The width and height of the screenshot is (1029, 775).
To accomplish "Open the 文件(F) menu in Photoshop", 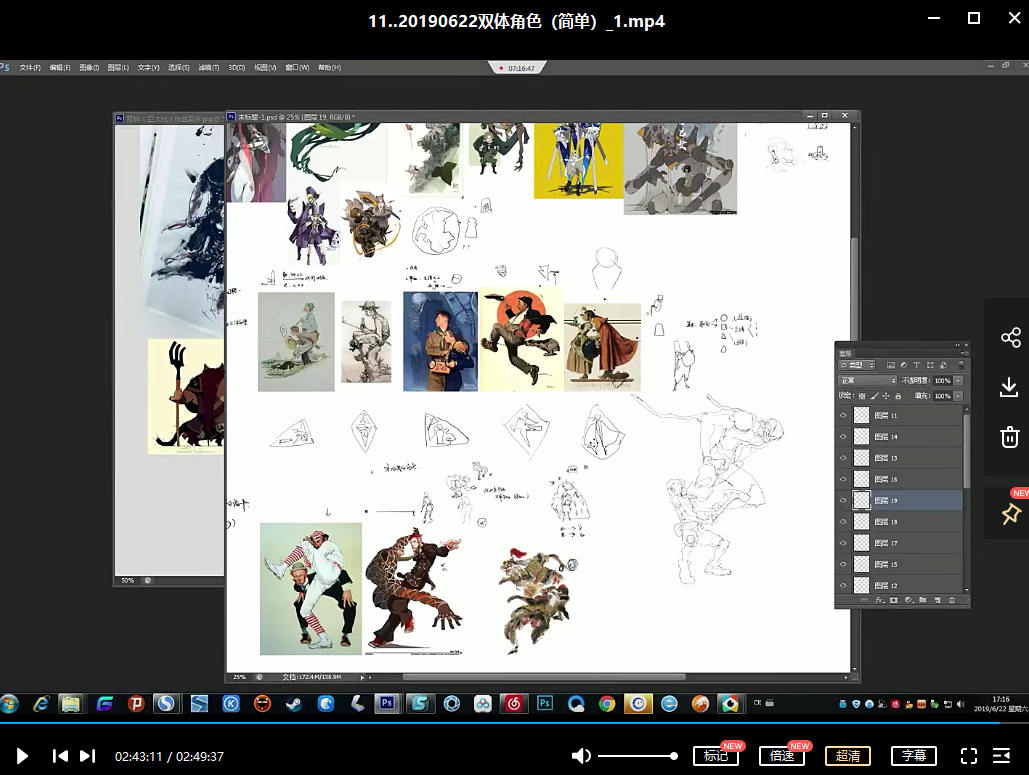I will click(30, 68).
